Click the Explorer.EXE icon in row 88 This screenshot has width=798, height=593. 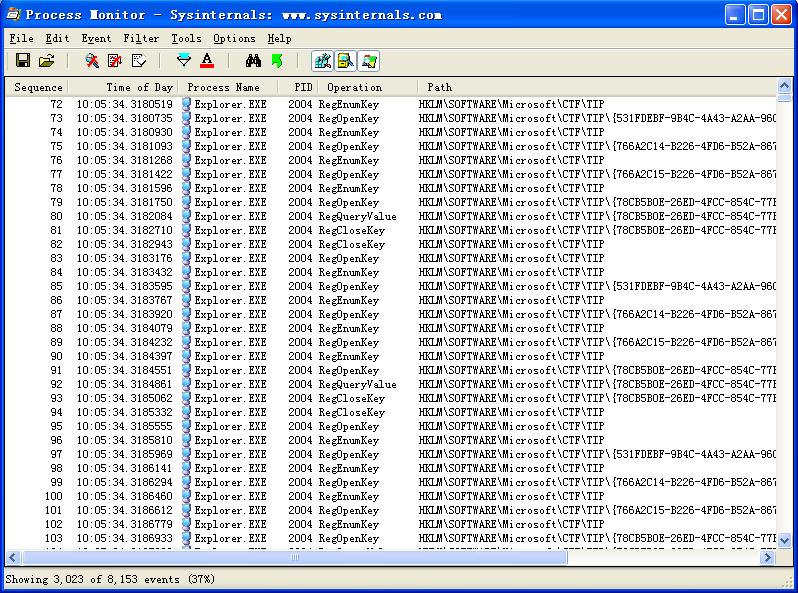point(186,328)
